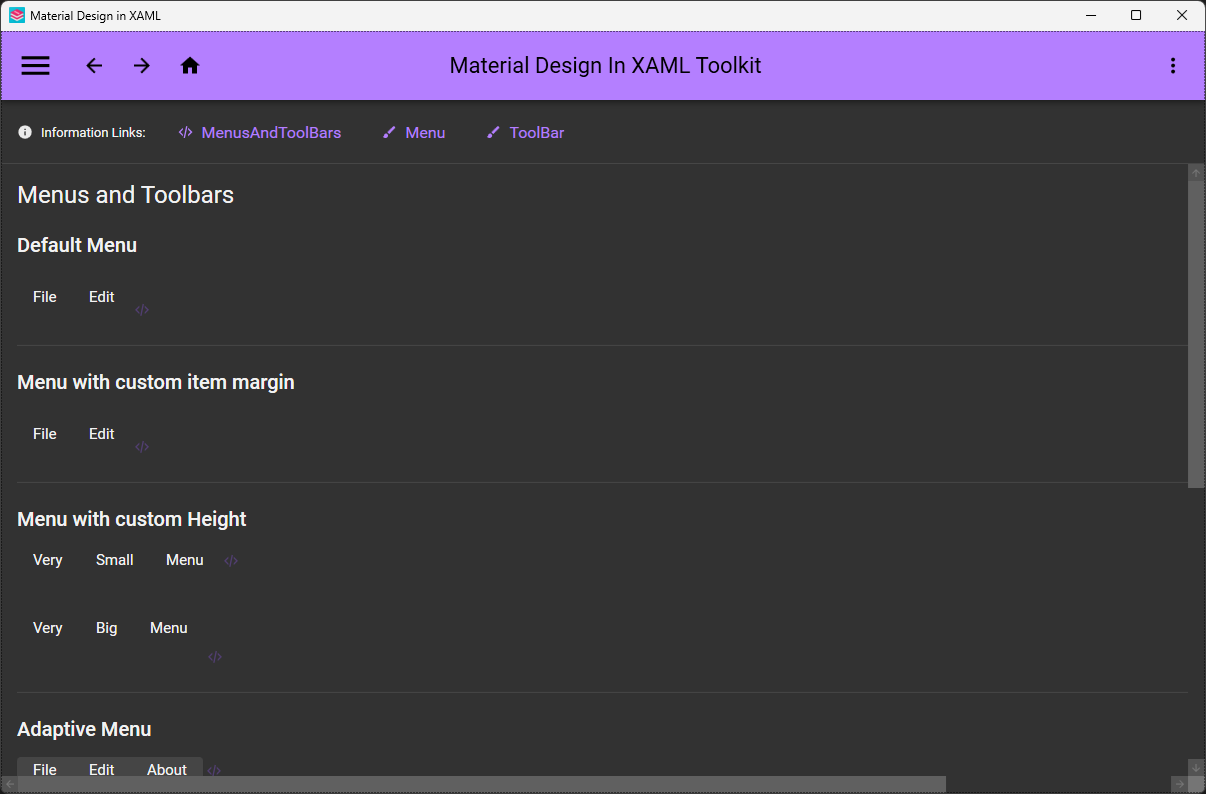Select the About item in Adaptive Menu

pos(166,769)
